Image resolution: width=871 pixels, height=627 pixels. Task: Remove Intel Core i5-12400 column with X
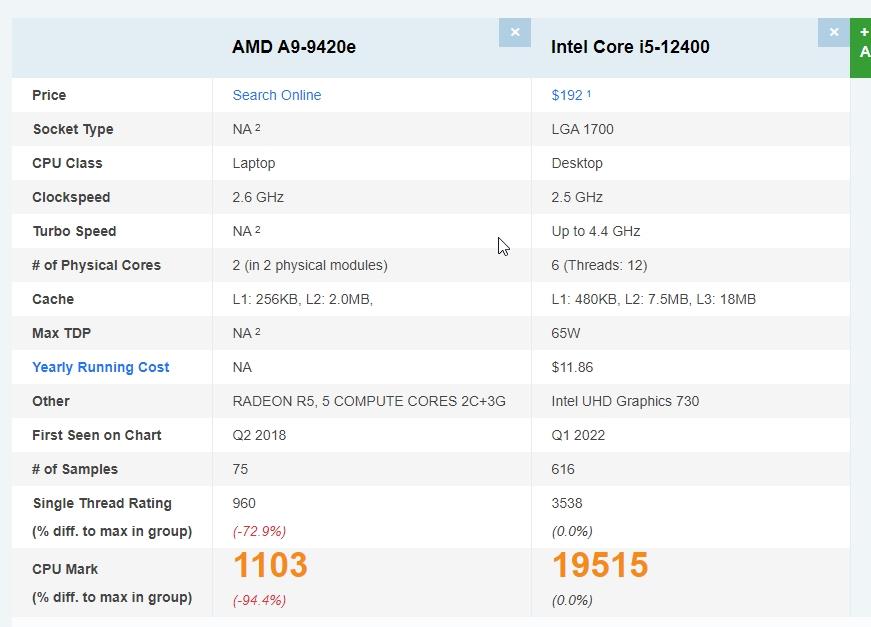[834, 33]
